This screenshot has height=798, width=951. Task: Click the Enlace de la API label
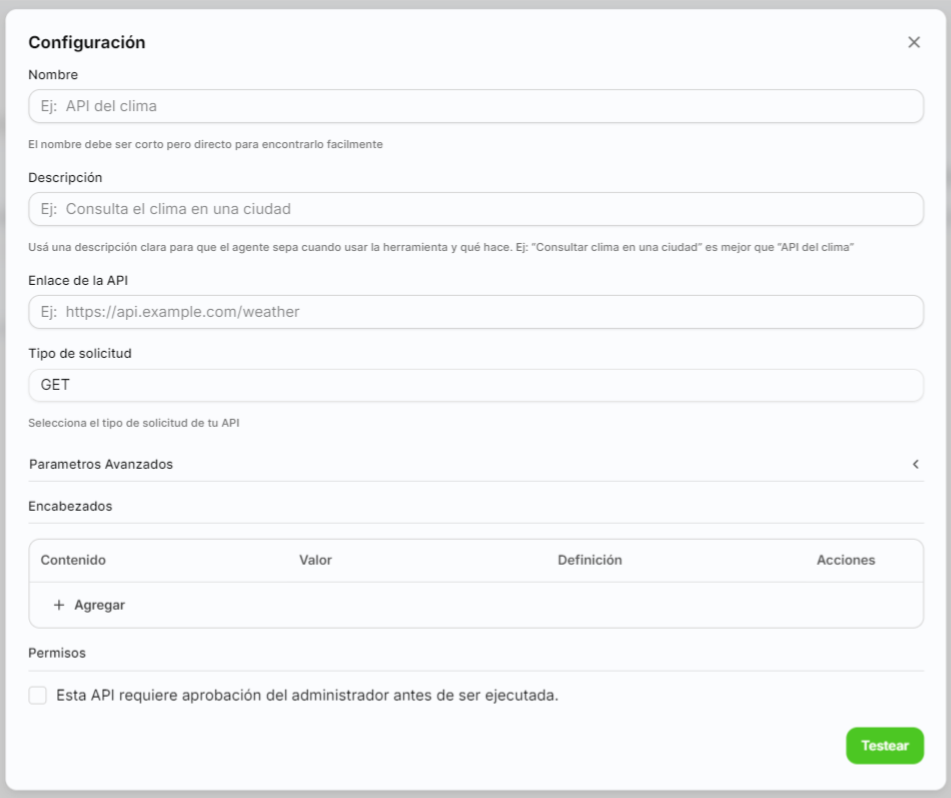[x=78, y=280]
